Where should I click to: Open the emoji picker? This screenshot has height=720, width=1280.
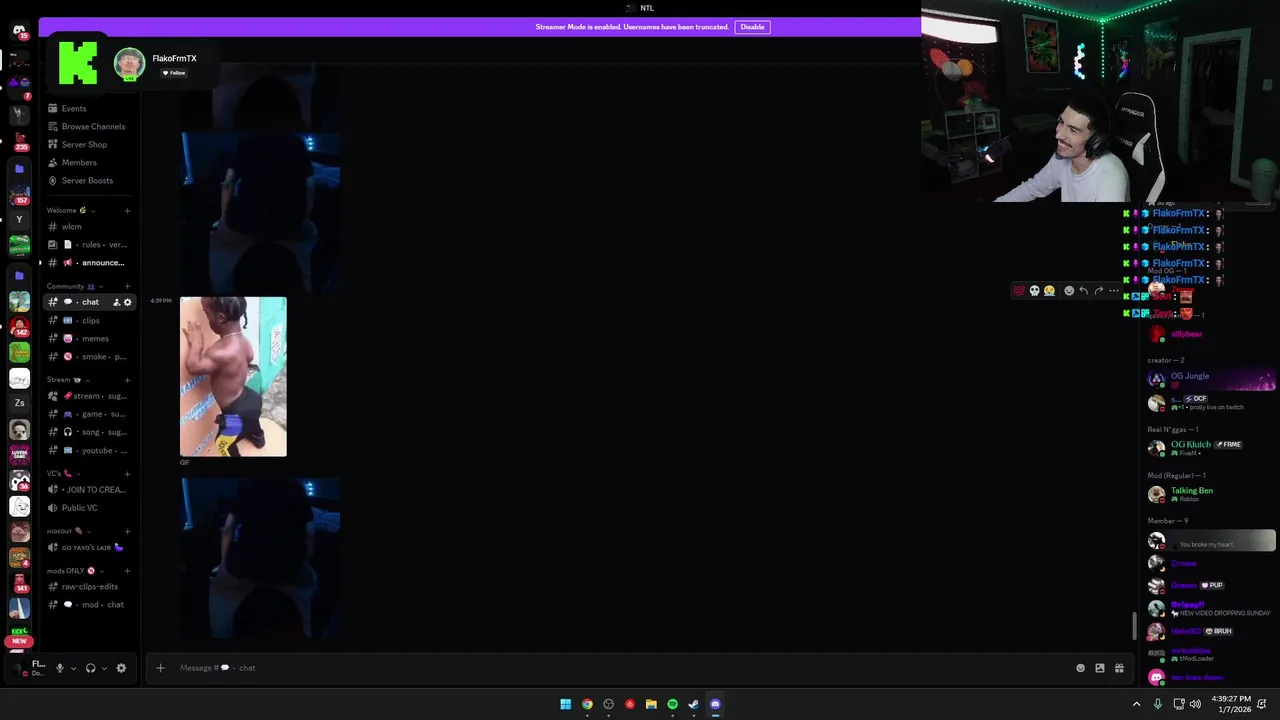pyautogui.click(x=1080, y=668)
